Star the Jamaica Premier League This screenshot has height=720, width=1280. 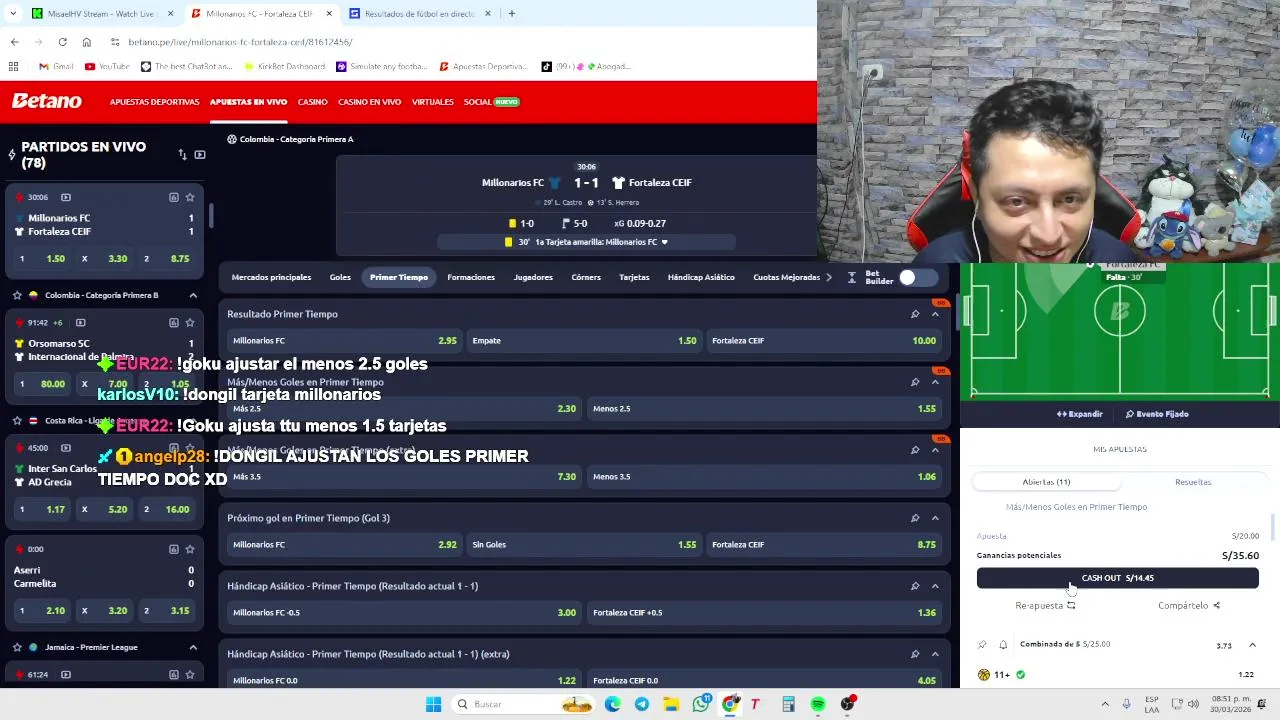point(17,647)
